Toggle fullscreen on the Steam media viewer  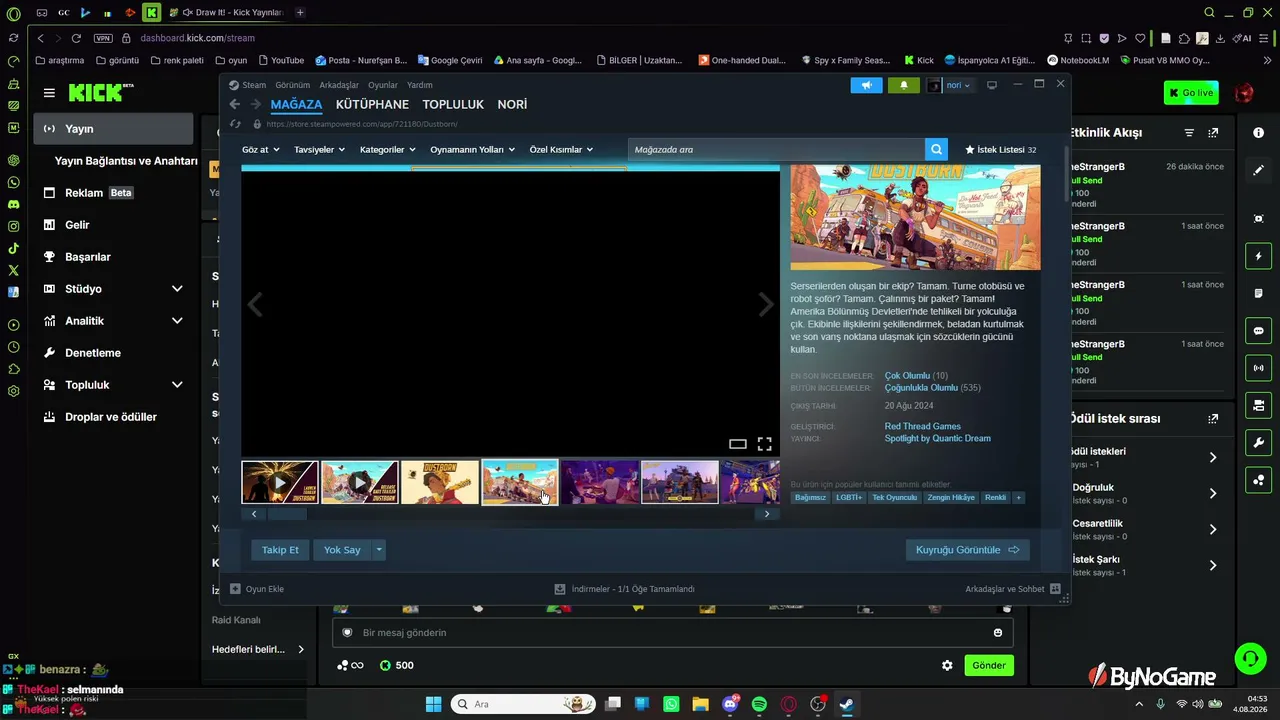764,444
